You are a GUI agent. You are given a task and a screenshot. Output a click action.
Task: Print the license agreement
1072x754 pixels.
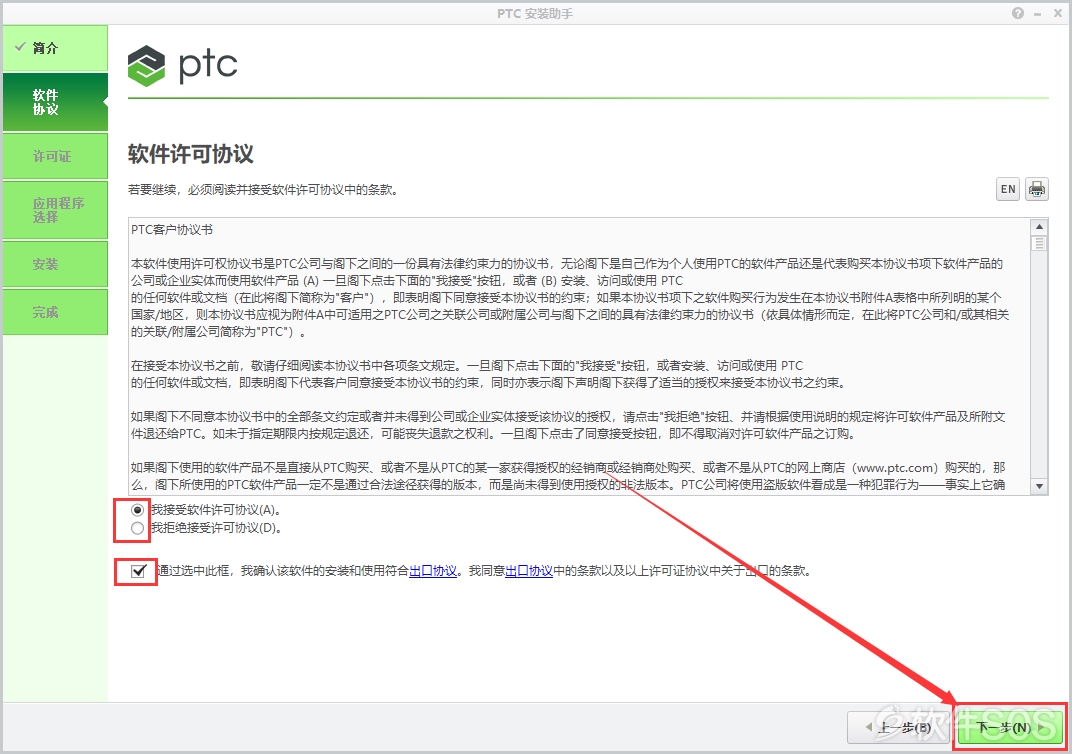(x=1037, y=189)
